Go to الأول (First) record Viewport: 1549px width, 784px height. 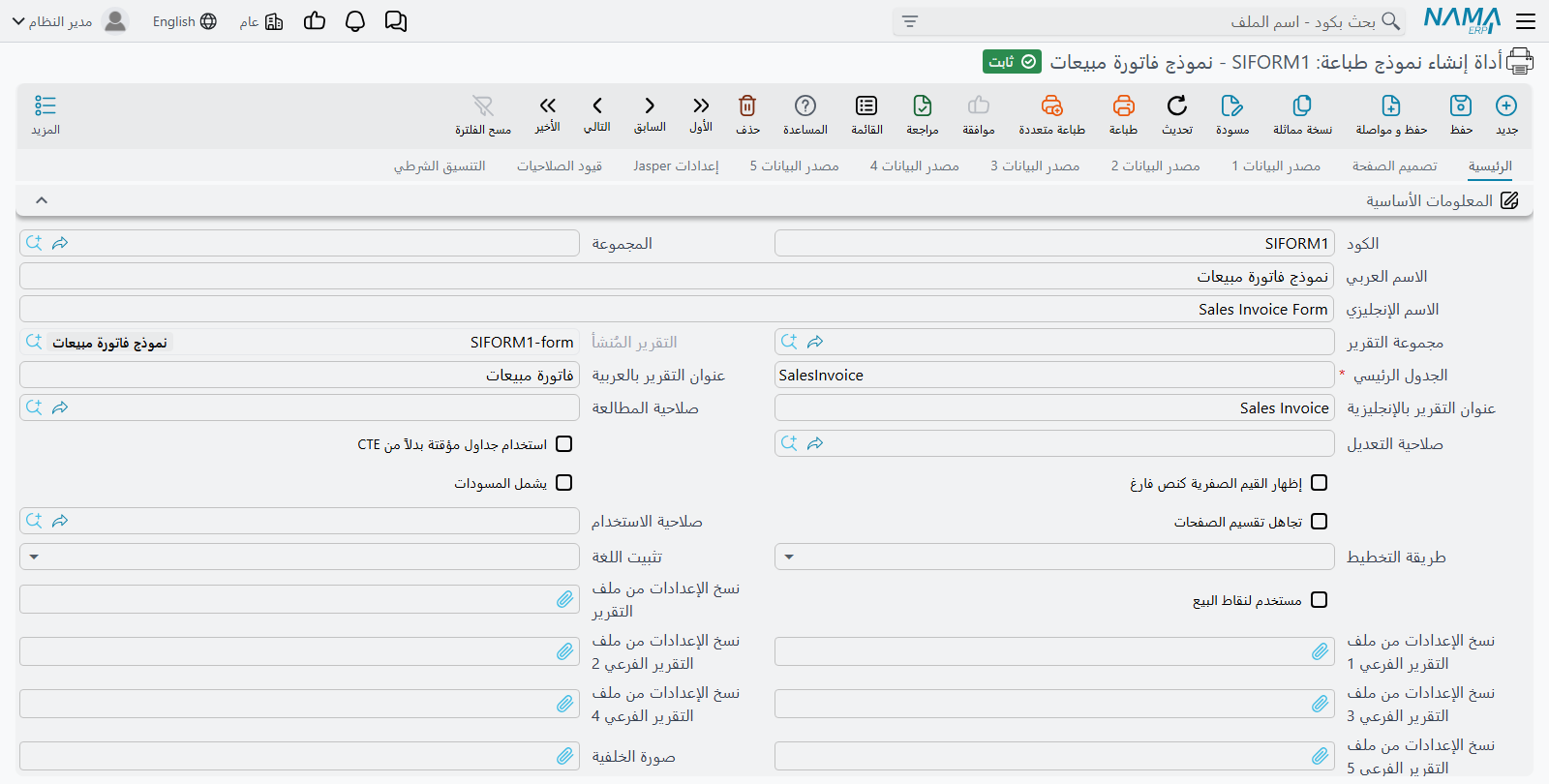701,106
